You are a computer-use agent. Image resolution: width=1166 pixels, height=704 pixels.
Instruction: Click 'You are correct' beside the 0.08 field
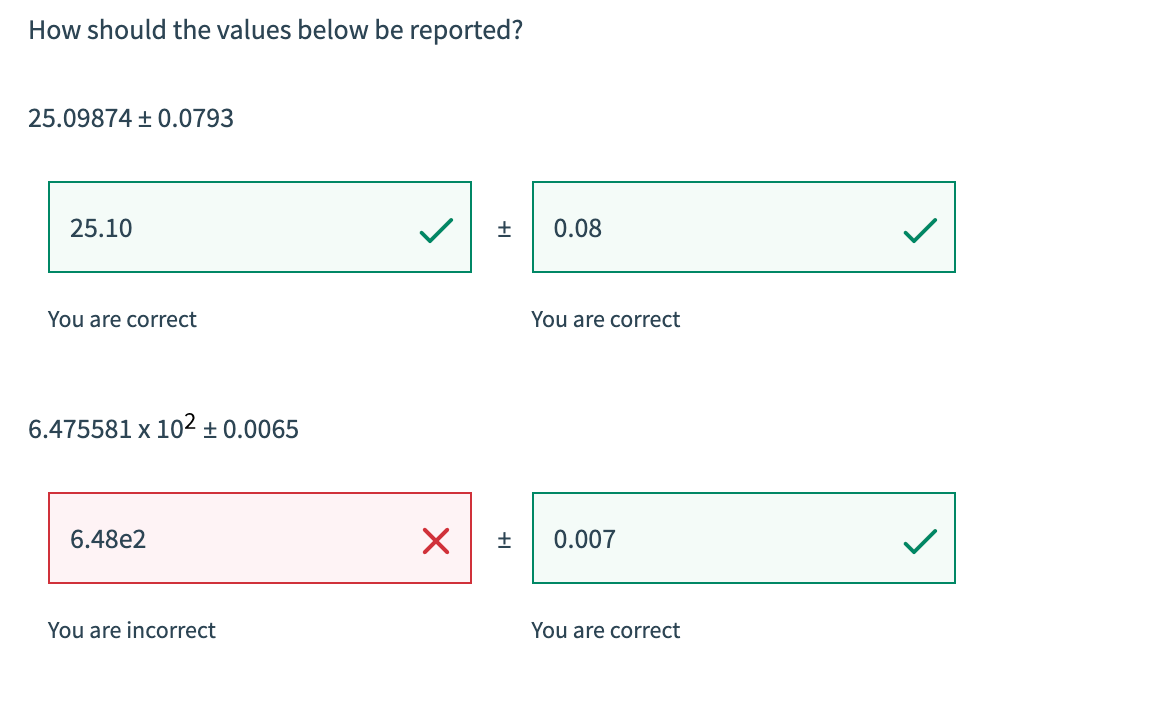point(606,319)
